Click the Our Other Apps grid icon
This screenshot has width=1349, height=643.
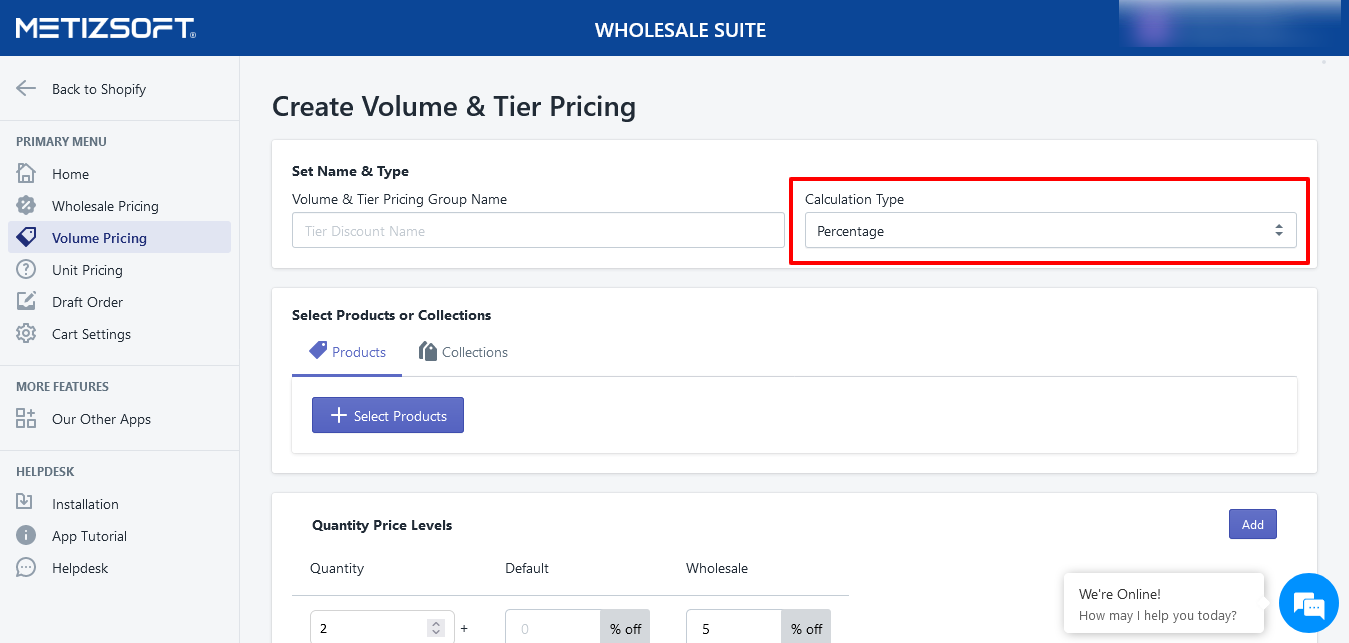[x=26, y=419]
